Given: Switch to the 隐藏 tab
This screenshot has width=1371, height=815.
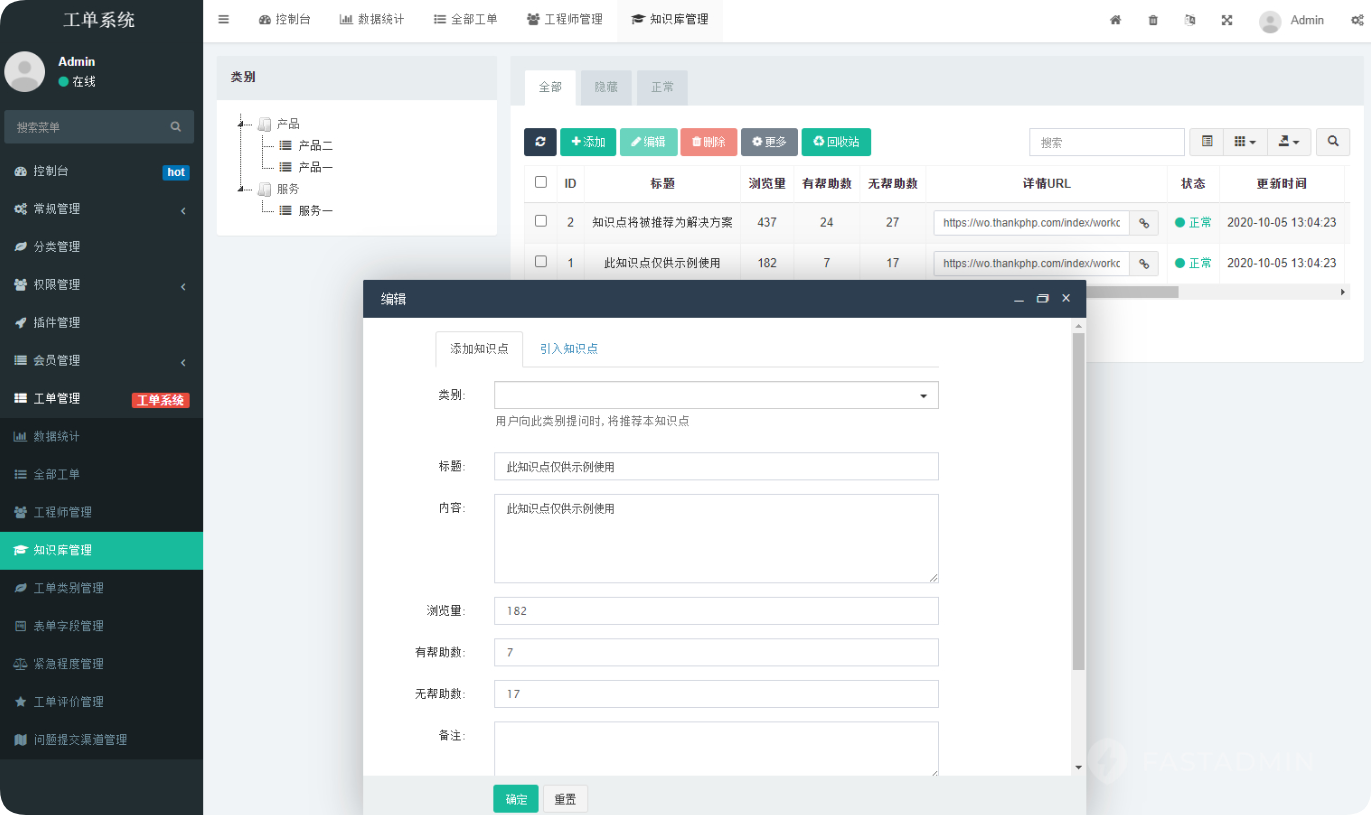Looking at the screenshot, I should click(x=605, y=87).
